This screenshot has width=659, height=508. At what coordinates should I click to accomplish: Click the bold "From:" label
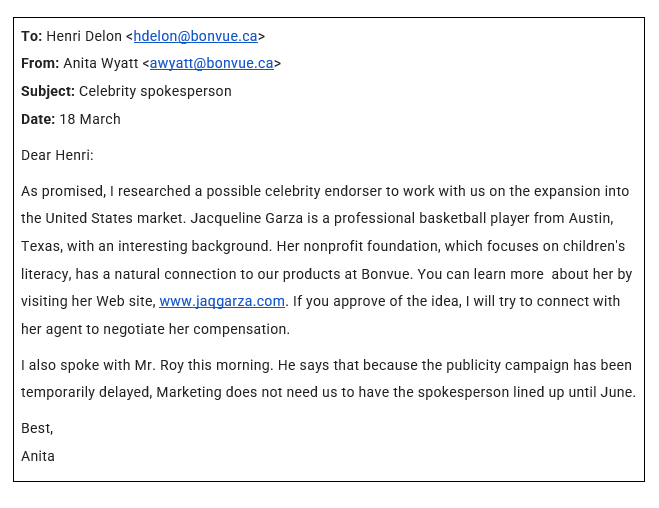point(40,63)
